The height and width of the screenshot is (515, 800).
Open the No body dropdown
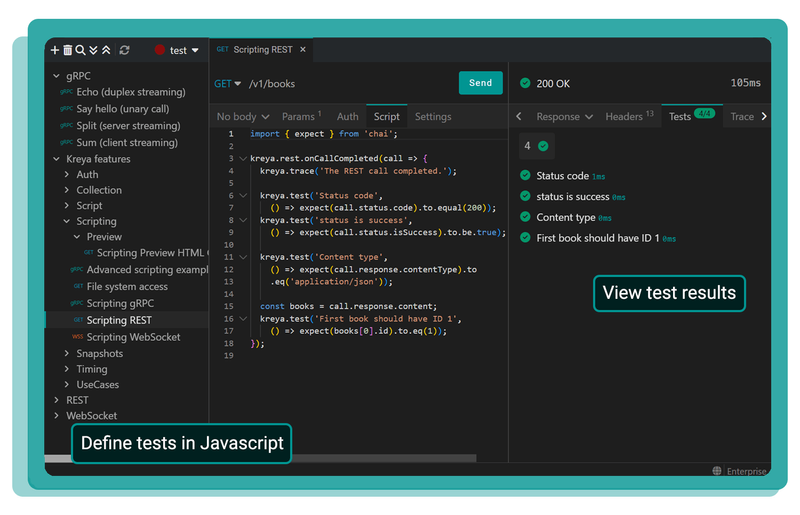(x=243, y=117)
